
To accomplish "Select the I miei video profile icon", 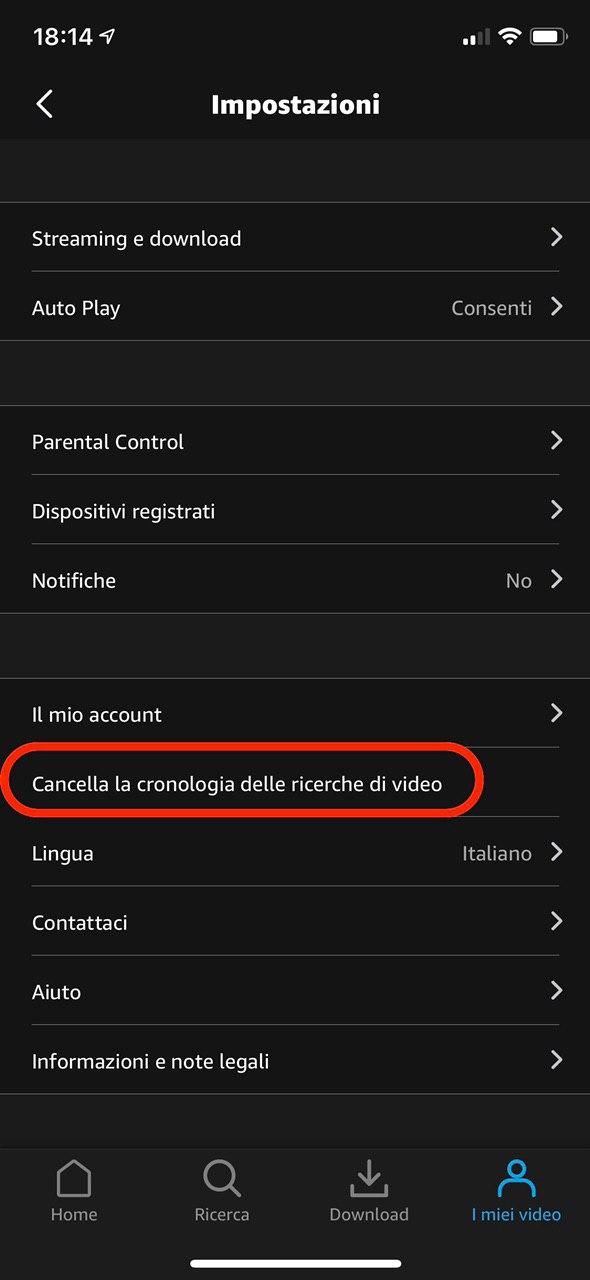I will [x=516, y=1179].
